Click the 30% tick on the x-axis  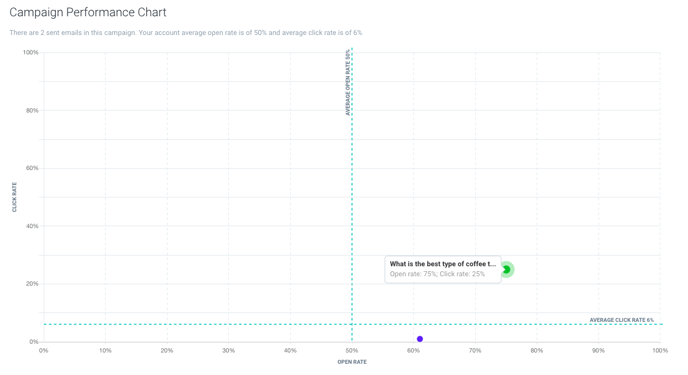pyautogui.click(x=229, y=350)
